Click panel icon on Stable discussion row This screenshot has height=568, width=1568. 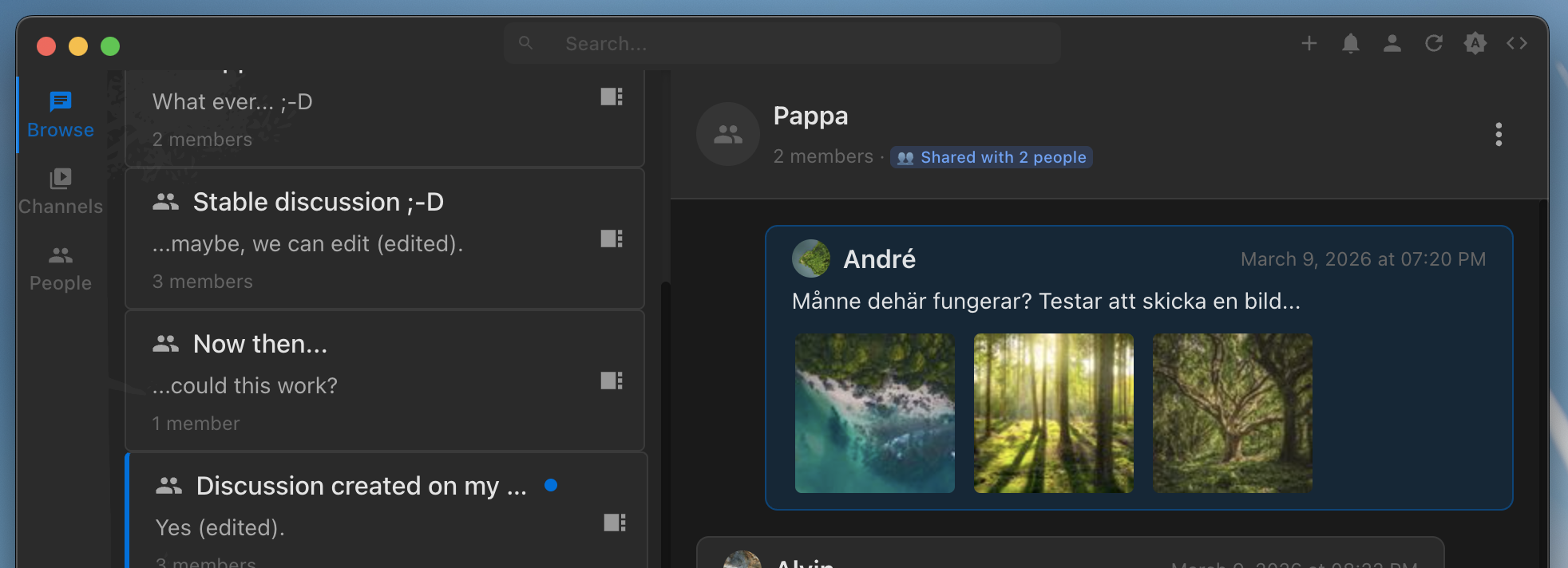pyautogui.click(x=612, y=239)
